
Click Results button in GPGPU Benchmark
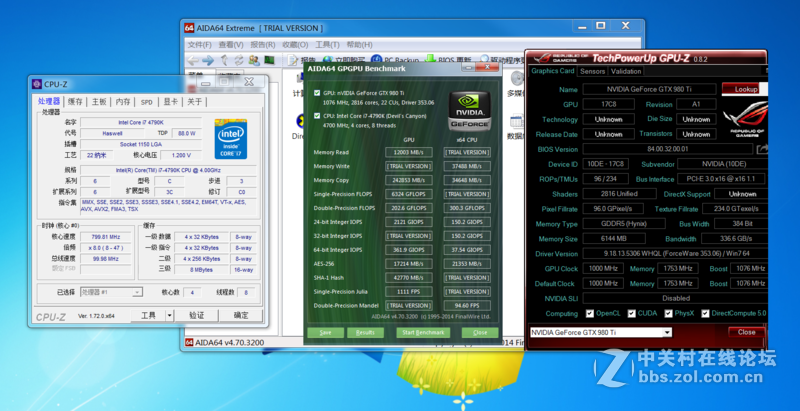[x=365, y=332]
